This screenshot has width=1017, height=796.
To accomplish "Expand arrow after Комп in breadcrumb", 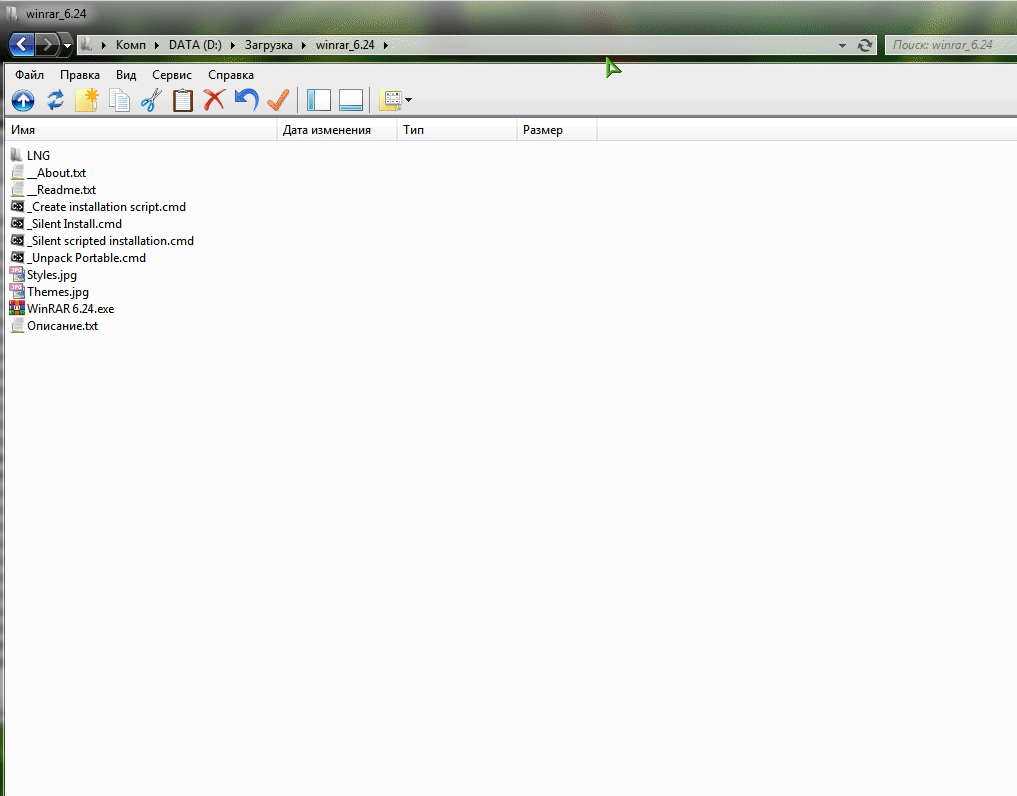I will 157,45.
